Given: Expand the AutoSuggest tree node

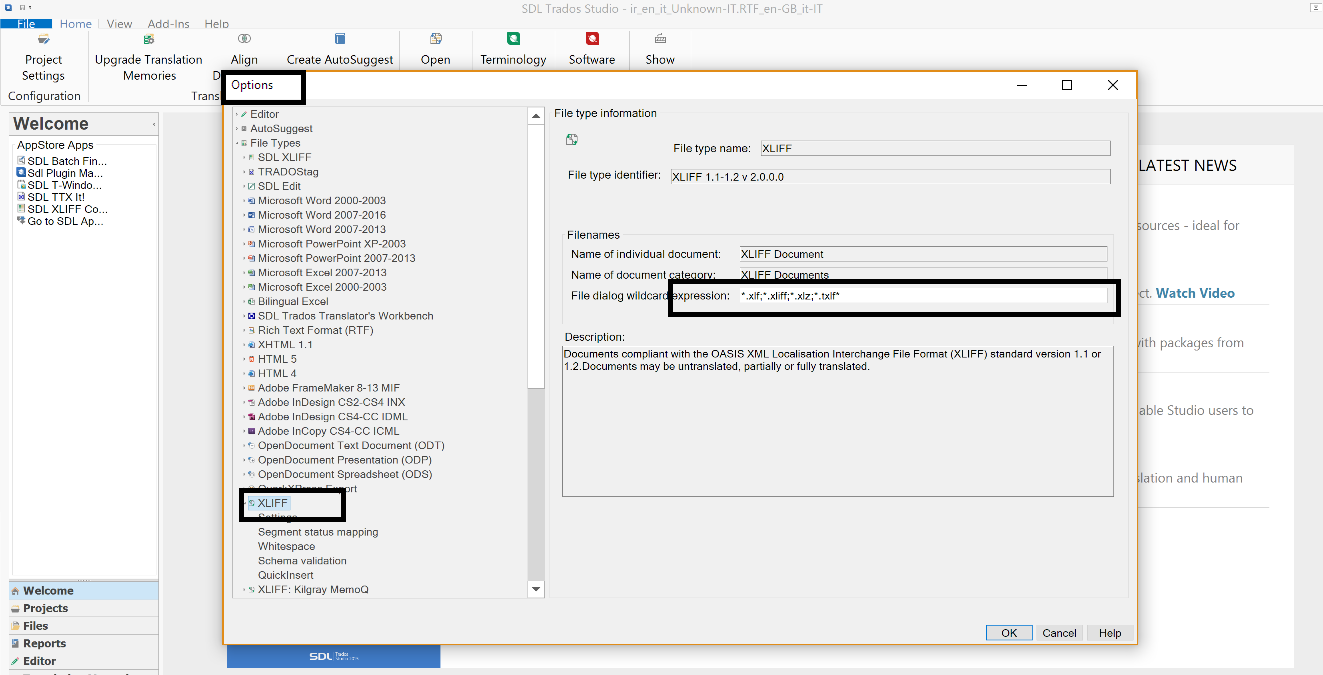Looking at the screenshot, I should coord(236,129).
